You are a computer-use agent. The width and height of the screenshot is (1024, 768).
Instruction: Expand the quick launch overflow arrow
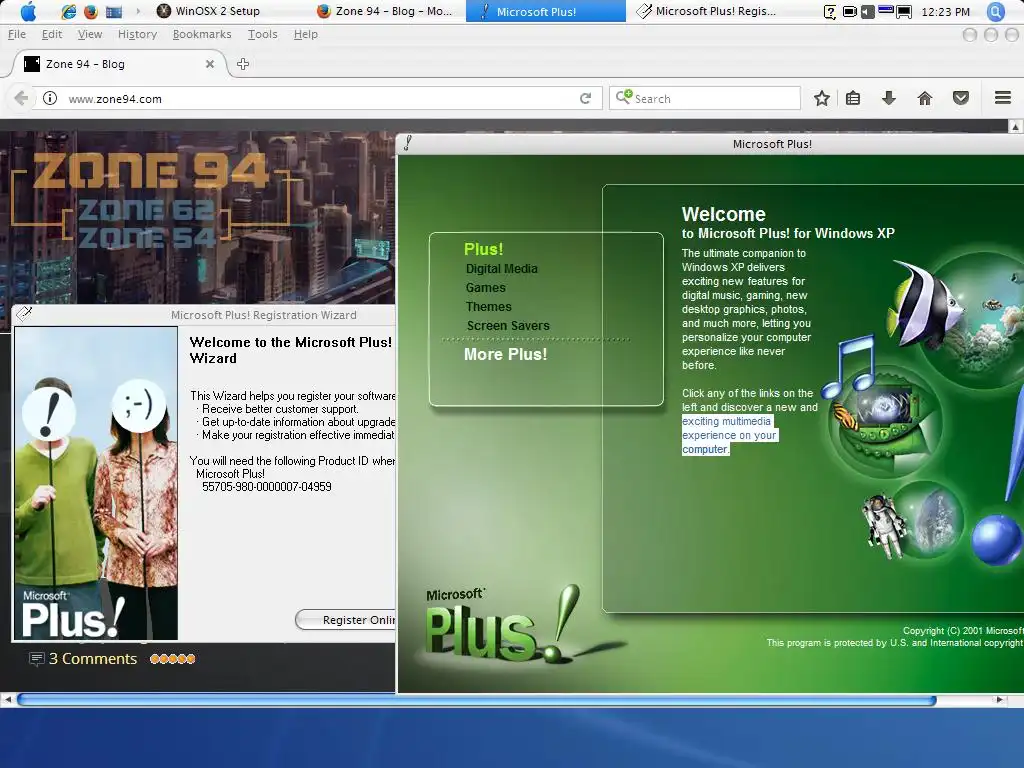pos(138,11)
